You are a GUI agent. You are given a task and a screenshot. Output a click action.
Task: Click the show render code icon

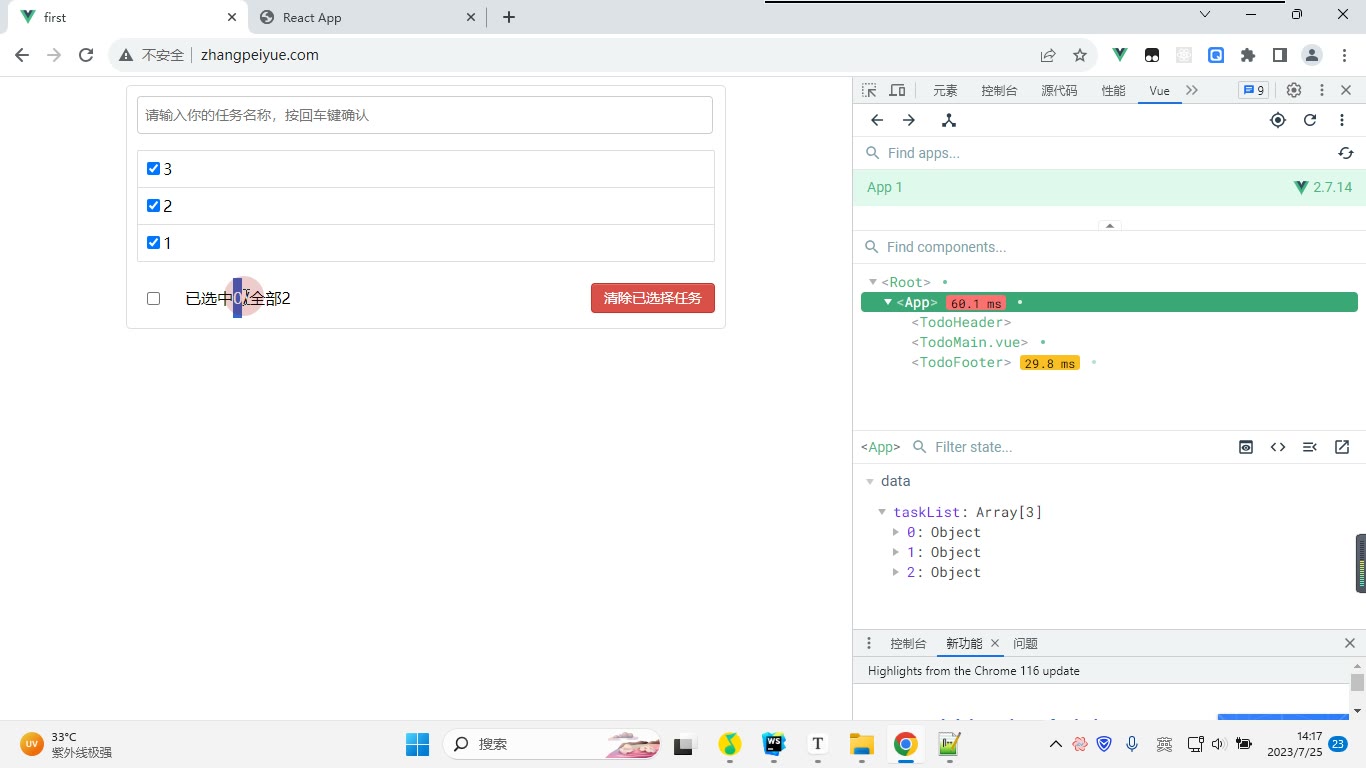point(1278,447)
